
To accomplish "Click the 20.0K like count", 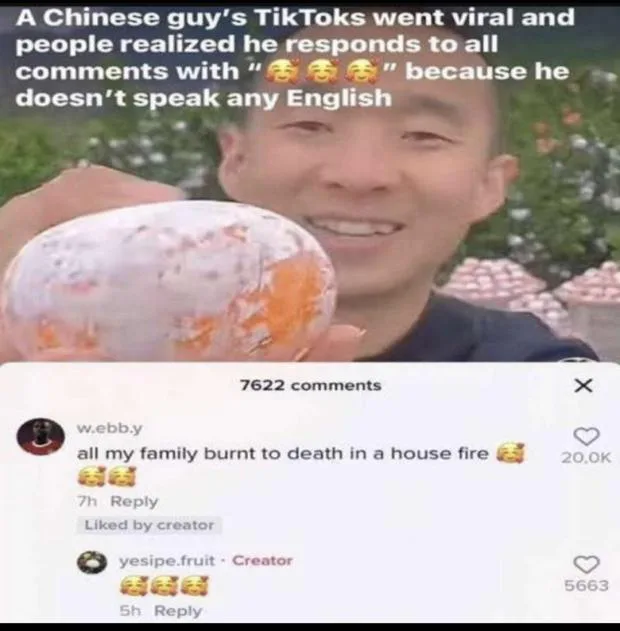I will point(586,458).
